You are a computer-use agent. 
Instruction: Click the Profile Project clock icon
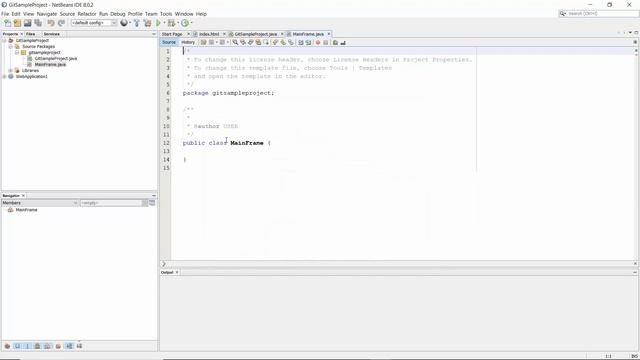pyautogui.click(x=185, y=23)
